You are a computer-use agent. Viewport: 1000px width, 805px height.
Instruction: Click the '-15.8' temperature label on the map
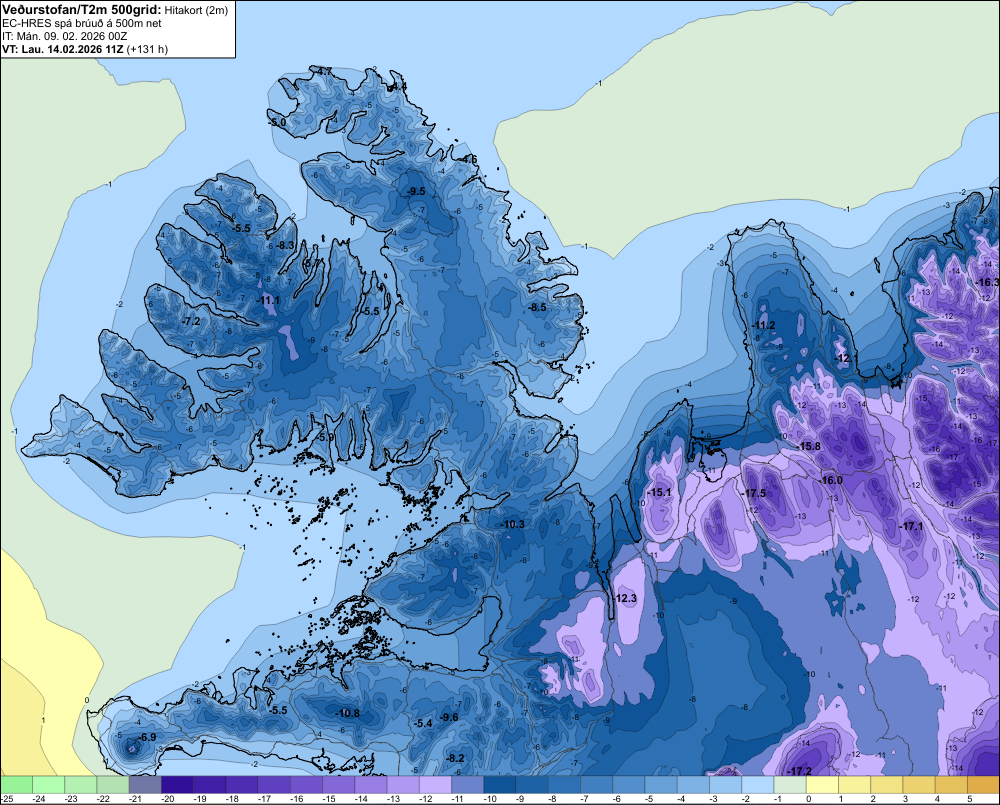pos(809,447)
